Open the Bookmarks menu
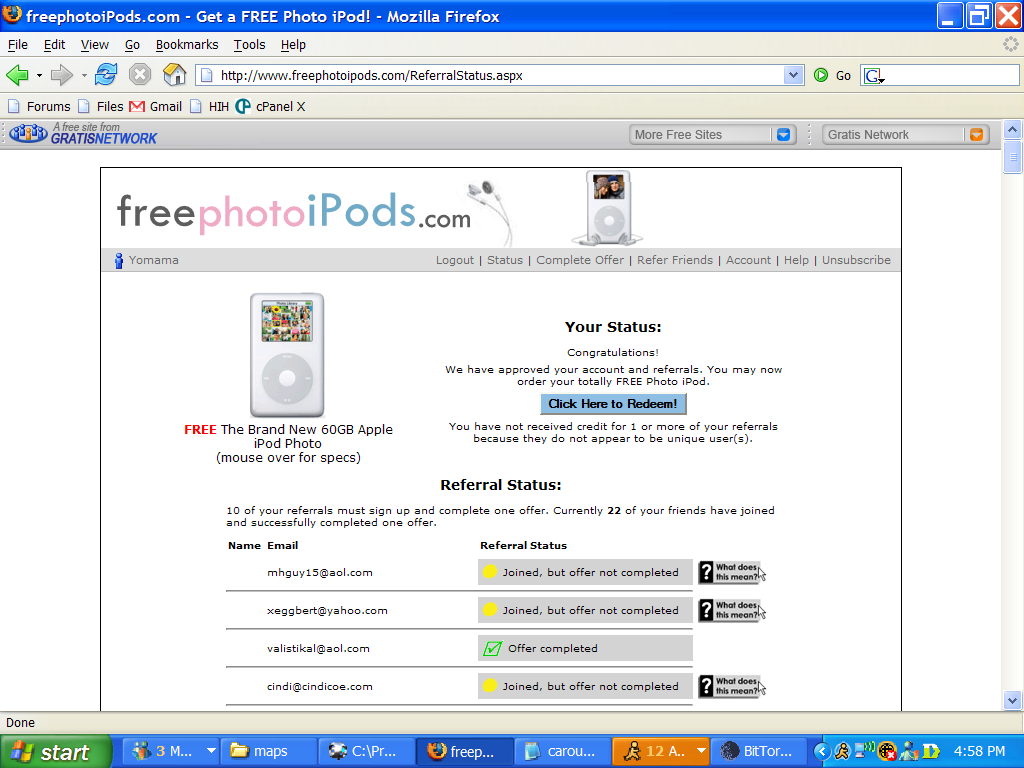The width and height of the screenshot is (1024, 768). [187, 44]
